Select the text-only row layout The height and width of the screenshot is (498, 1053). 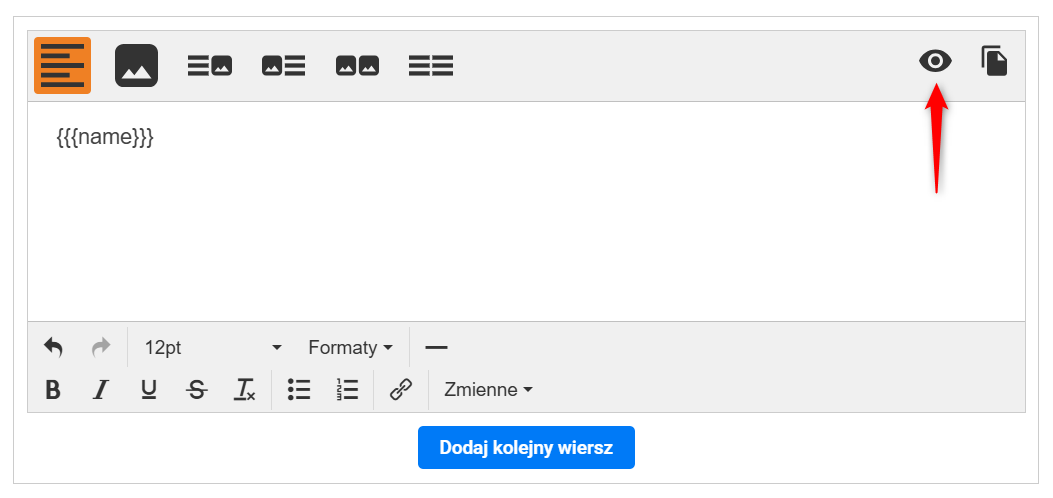click(62, 65)
